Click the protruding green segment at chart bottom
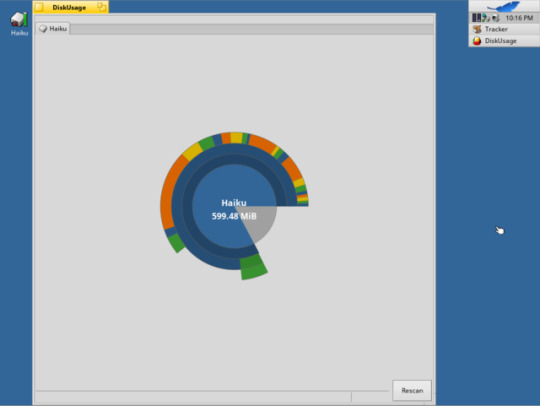Image resolution: width=540 pixels, height=406 pixels. (254, 267)
